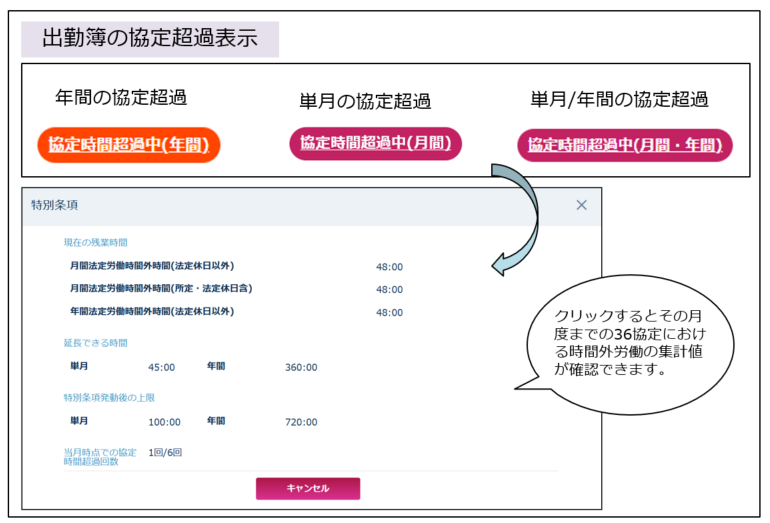
Task: Click the 45:00 monthly extension value
Action: point(161,367)
